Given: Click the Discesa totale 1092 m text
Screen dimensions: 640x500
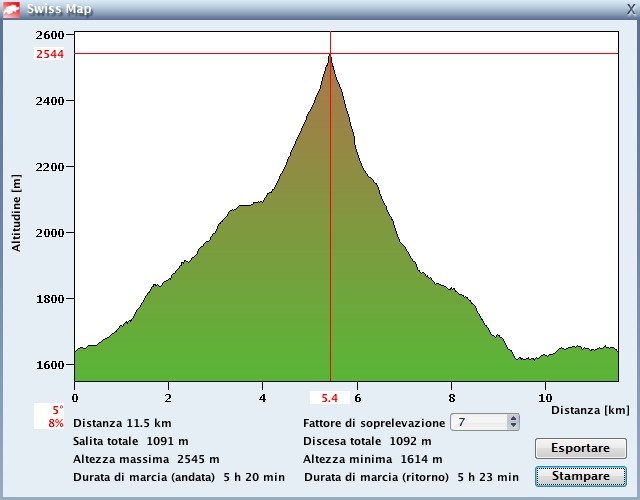Looking at the screenshot, I should coord(367,441).
